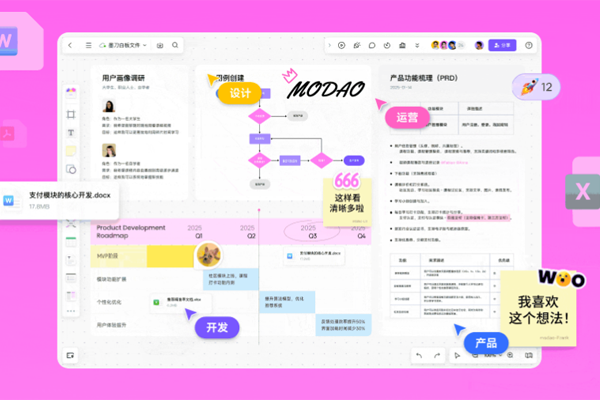Open the 100% zoom level dropdown
This screenshot has width=600, height=400.
(x=492, y=355)
